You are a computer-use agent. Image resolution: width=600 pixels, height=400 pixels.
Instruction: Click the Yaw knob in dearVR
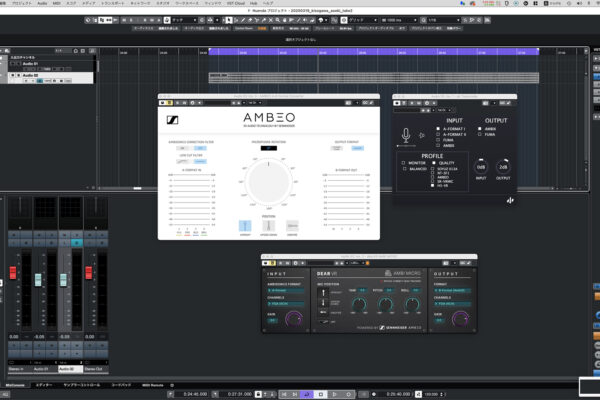coord(359,304)
